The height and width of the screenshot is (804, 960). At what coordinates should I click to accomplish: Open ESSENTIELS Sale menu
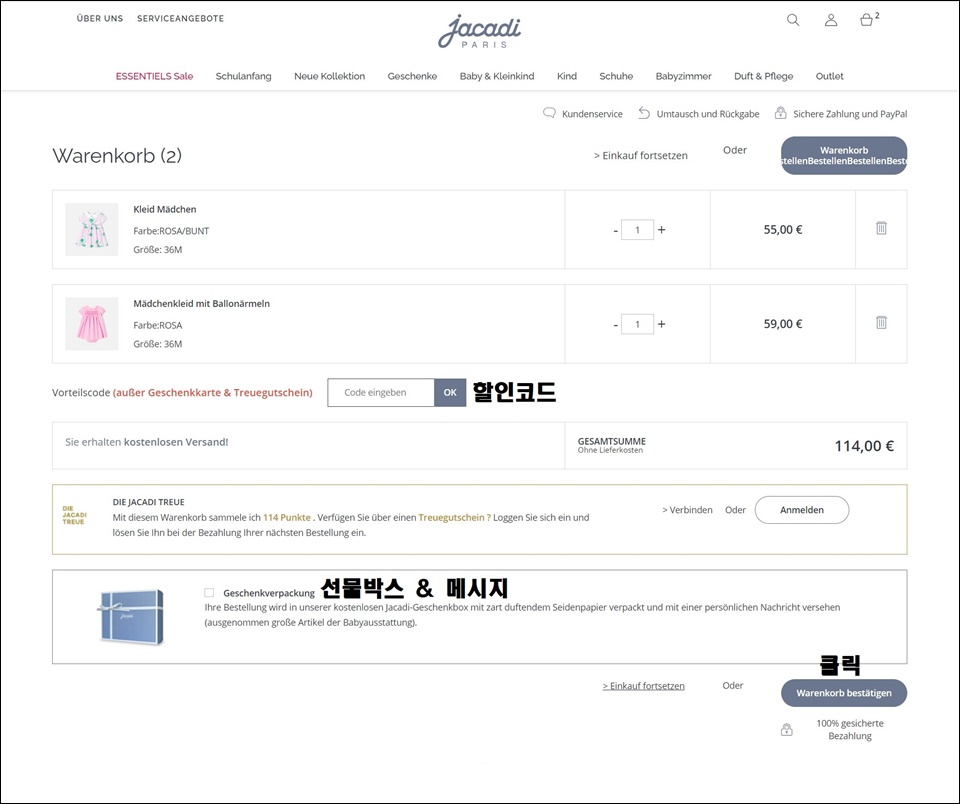pyautogui.click(x=154, y=76)
